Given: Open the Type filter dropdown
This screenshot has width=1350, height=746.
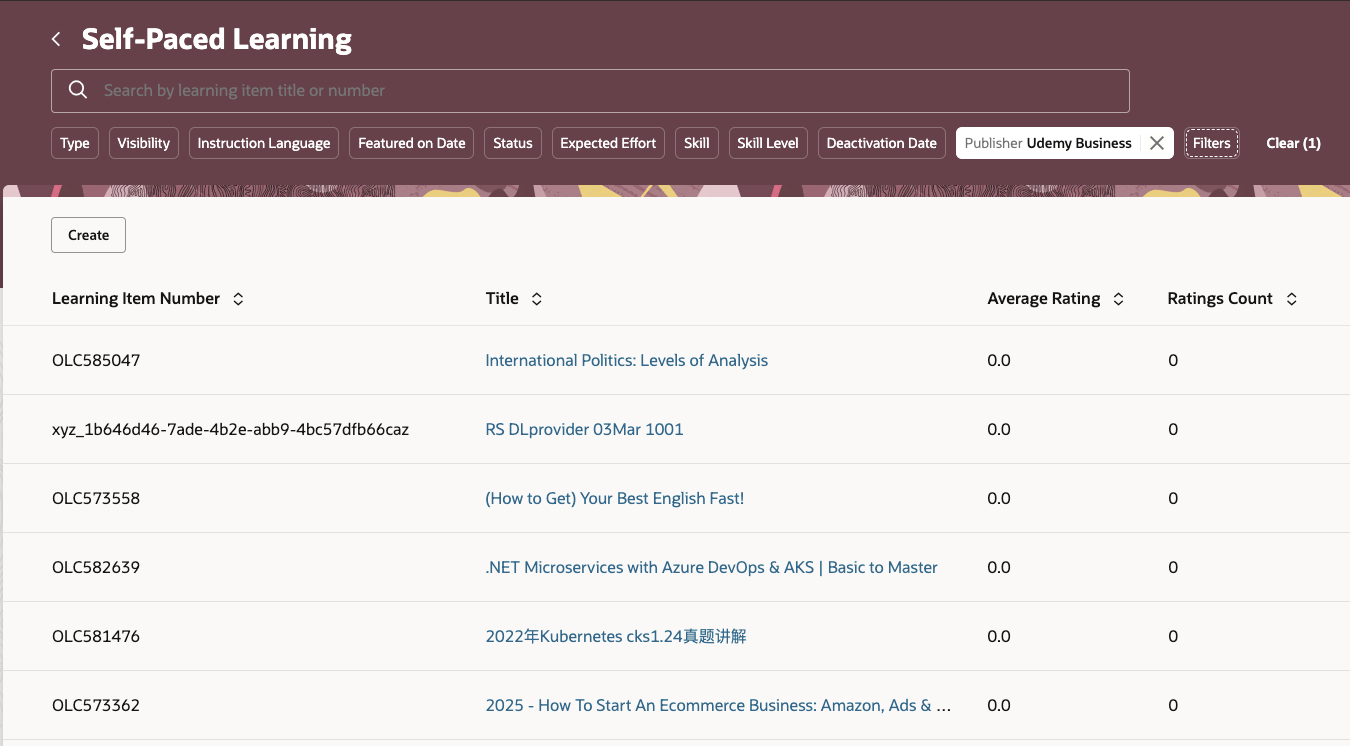Looking at the screenshot, I should pos(75,143).
